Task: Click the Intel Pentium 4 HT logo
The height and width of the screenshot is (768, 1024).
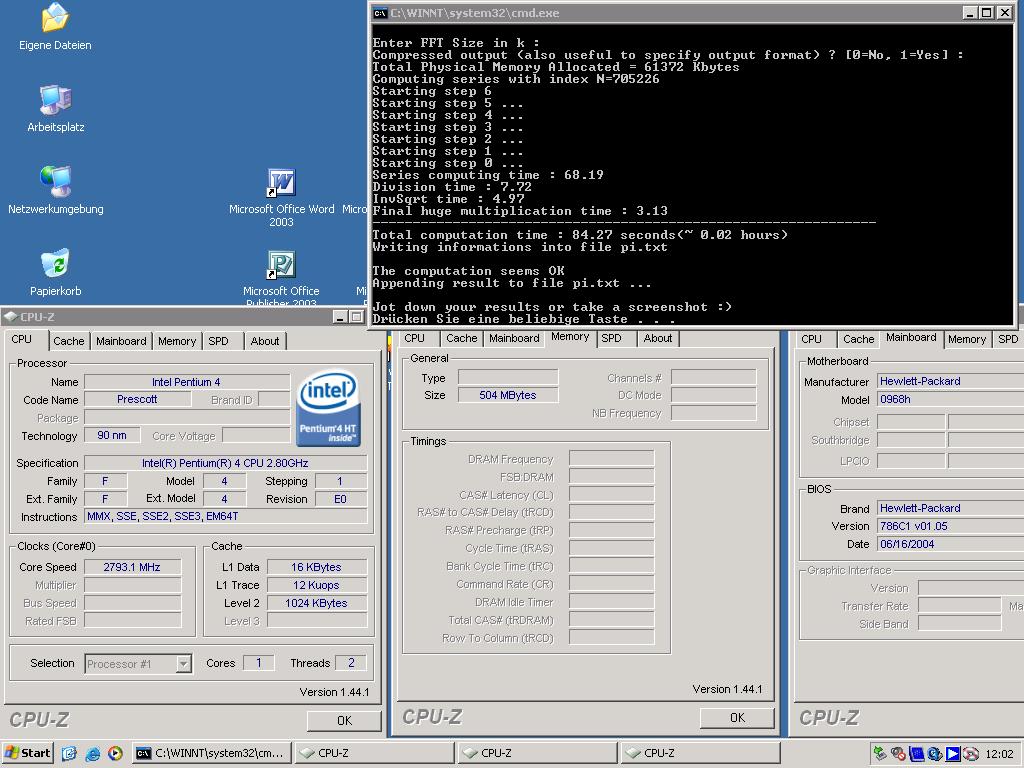Action: tap(328, 408)
